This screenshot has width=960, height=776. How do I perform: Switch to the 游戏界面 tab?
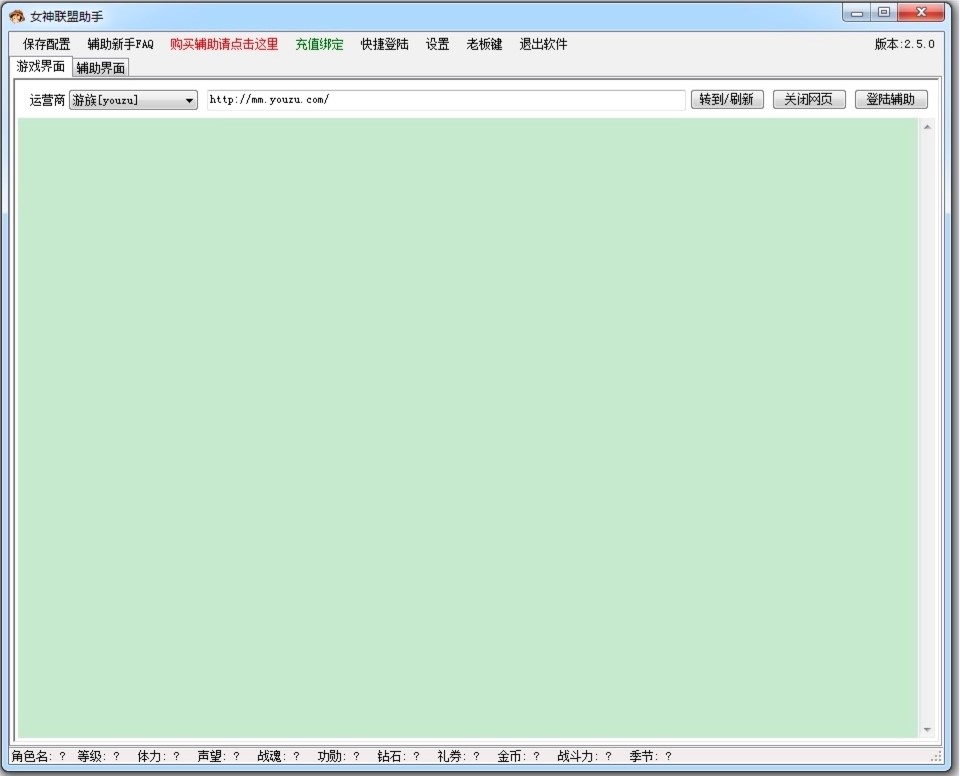41,66
